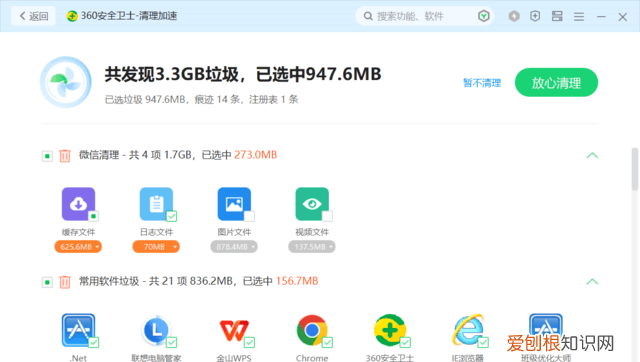The width and height of the screenshot is (640, 362).
Task: Uncheck the Chrome checkbox
Action: pos(327,342)
